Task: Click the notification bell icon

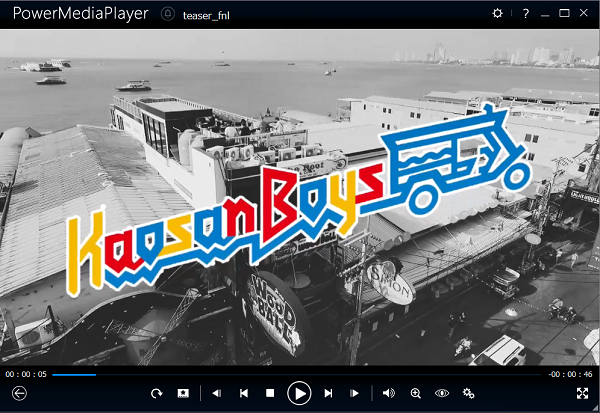Action: pos(168,14)
